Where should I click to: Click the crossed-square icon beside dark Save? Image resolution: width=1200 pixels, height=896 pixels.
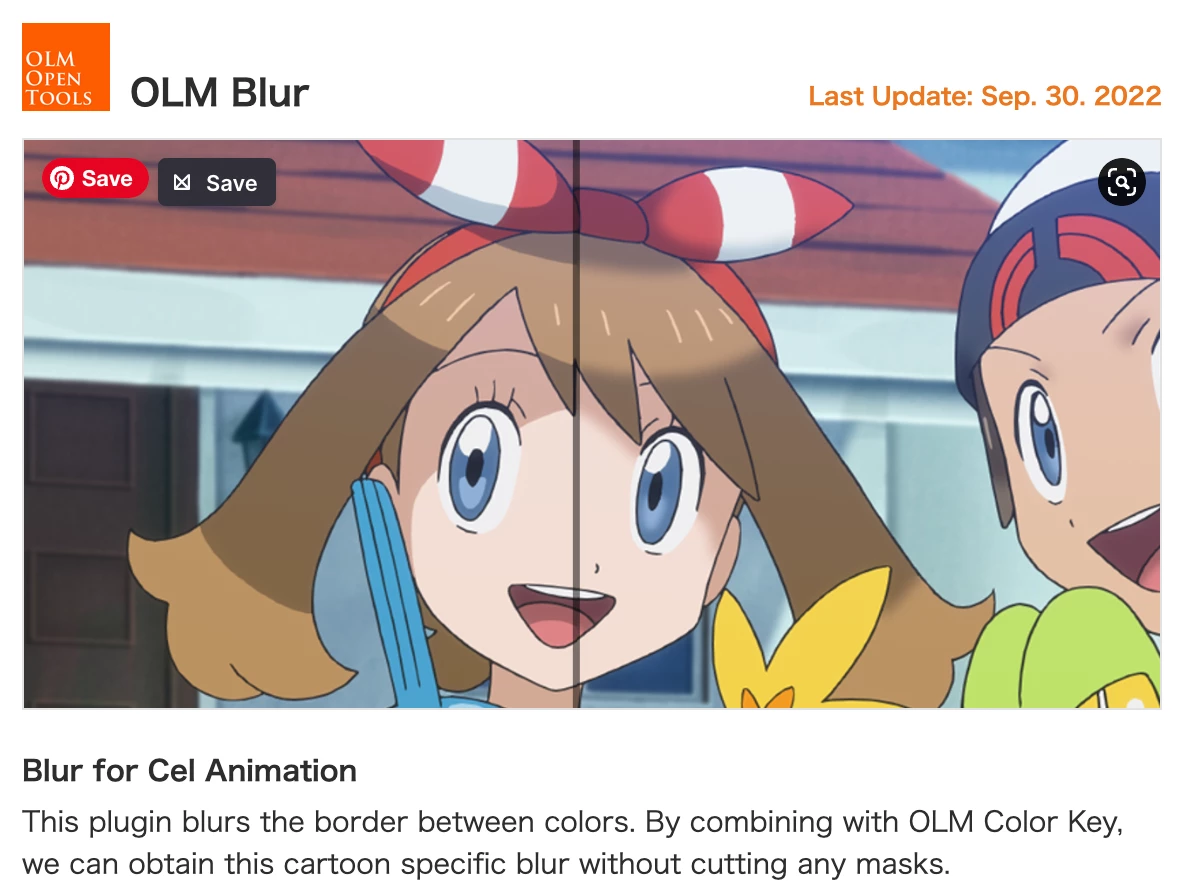point(182,183)
